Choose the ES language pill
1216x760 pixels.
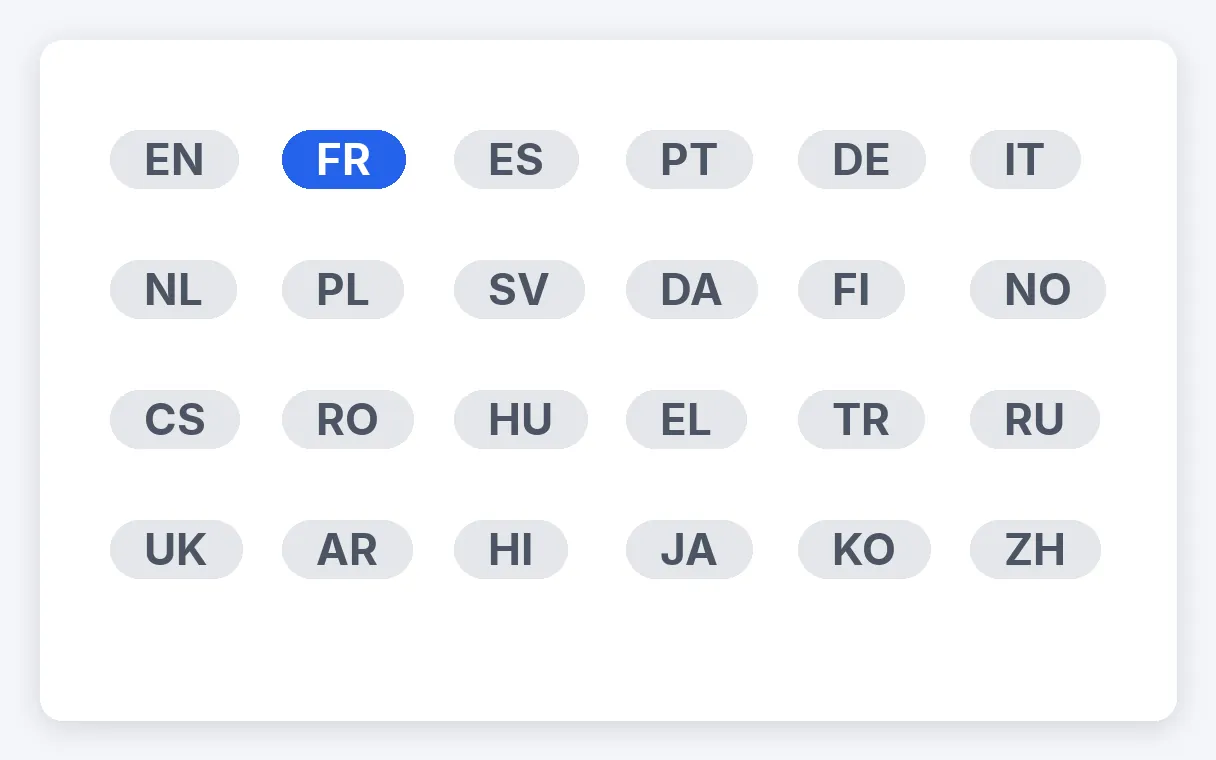click(x=516, y=159)
